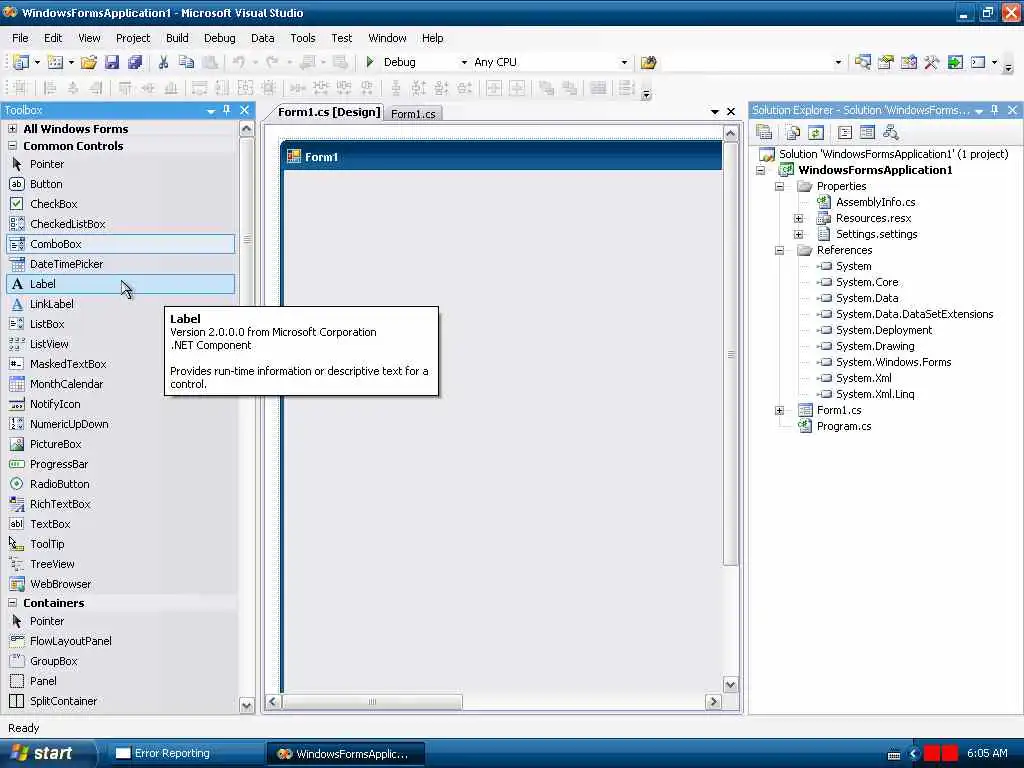
Task: Click View Designer icon in Solution Explorer
Action: click(x=867, y=133)
